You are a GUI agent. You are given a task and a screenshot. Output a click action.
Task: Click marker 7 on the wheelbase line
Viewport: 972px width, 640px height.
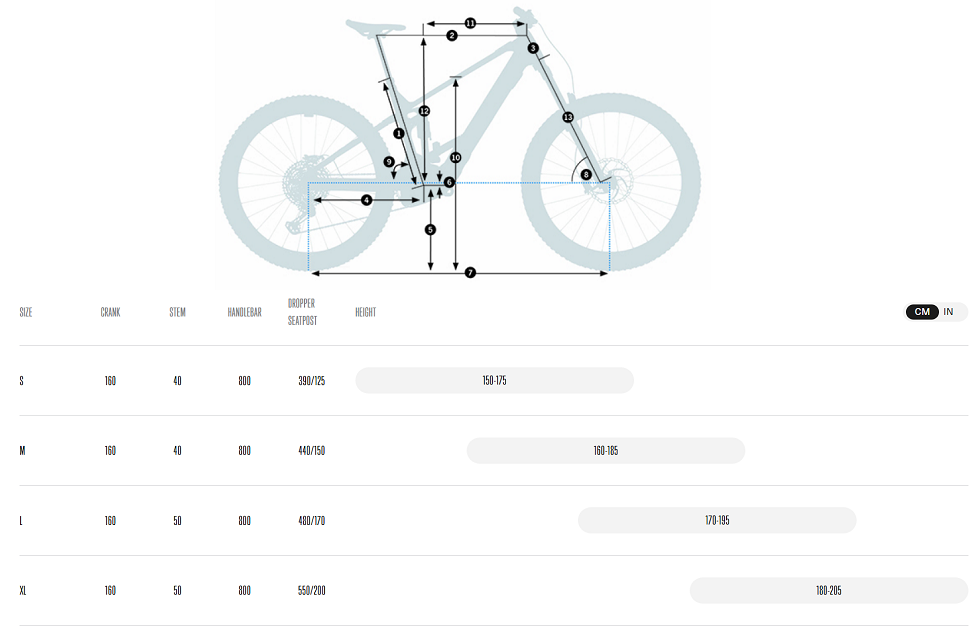471,273
